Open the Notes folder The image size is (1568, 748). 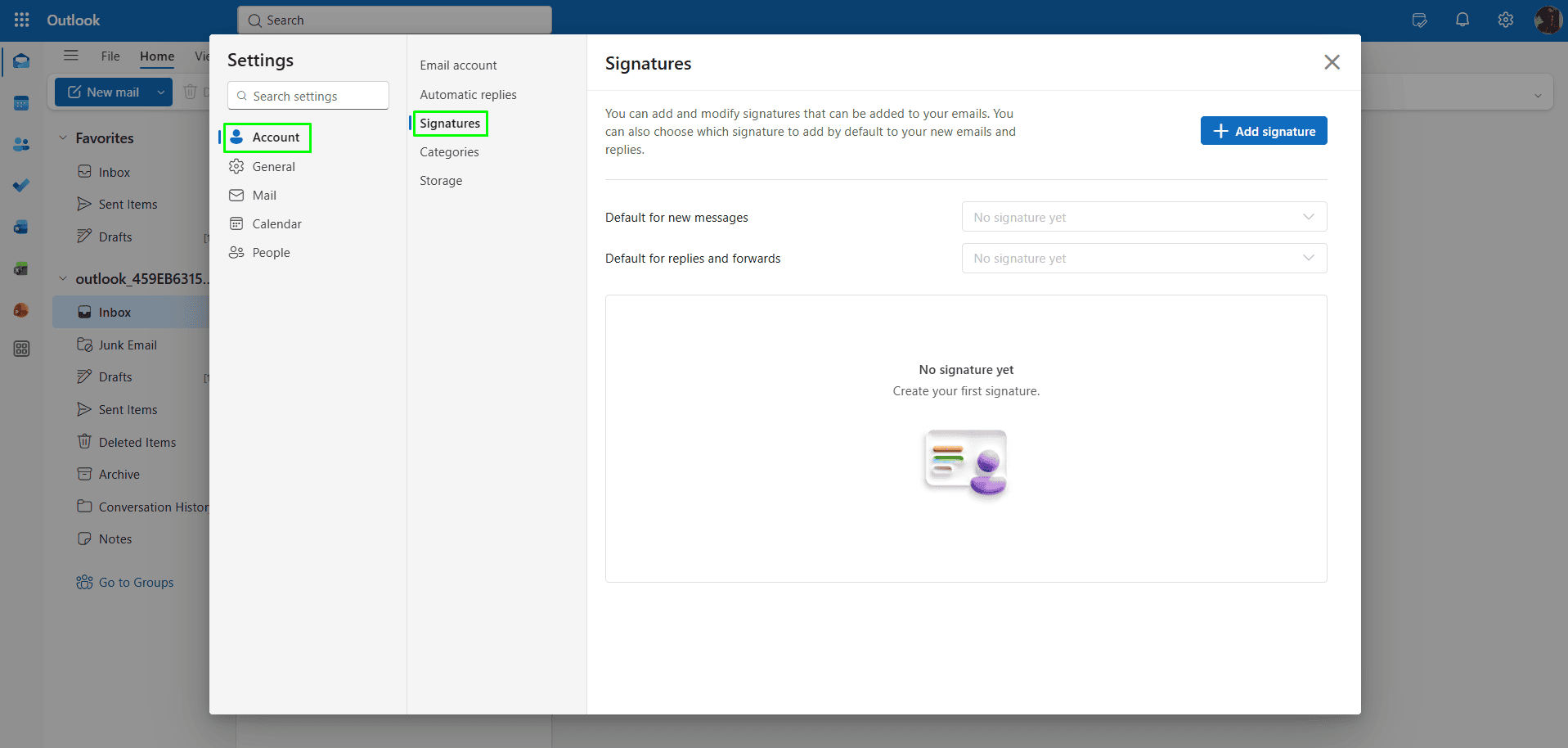click(115, 538)
